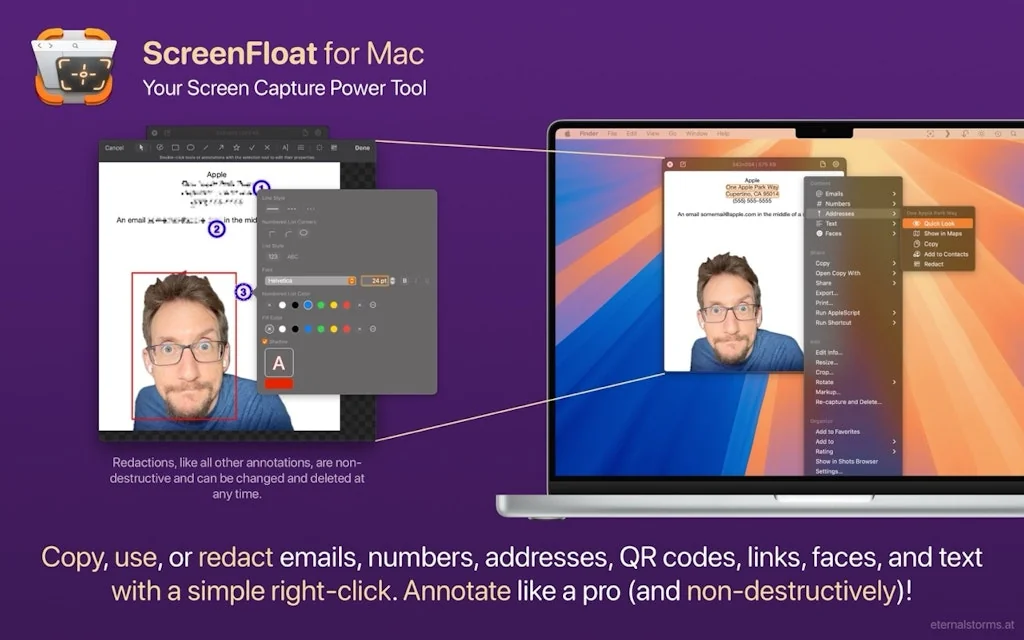
Task: Select the rectangle annotation tool
Action: (x=176, y=147)
